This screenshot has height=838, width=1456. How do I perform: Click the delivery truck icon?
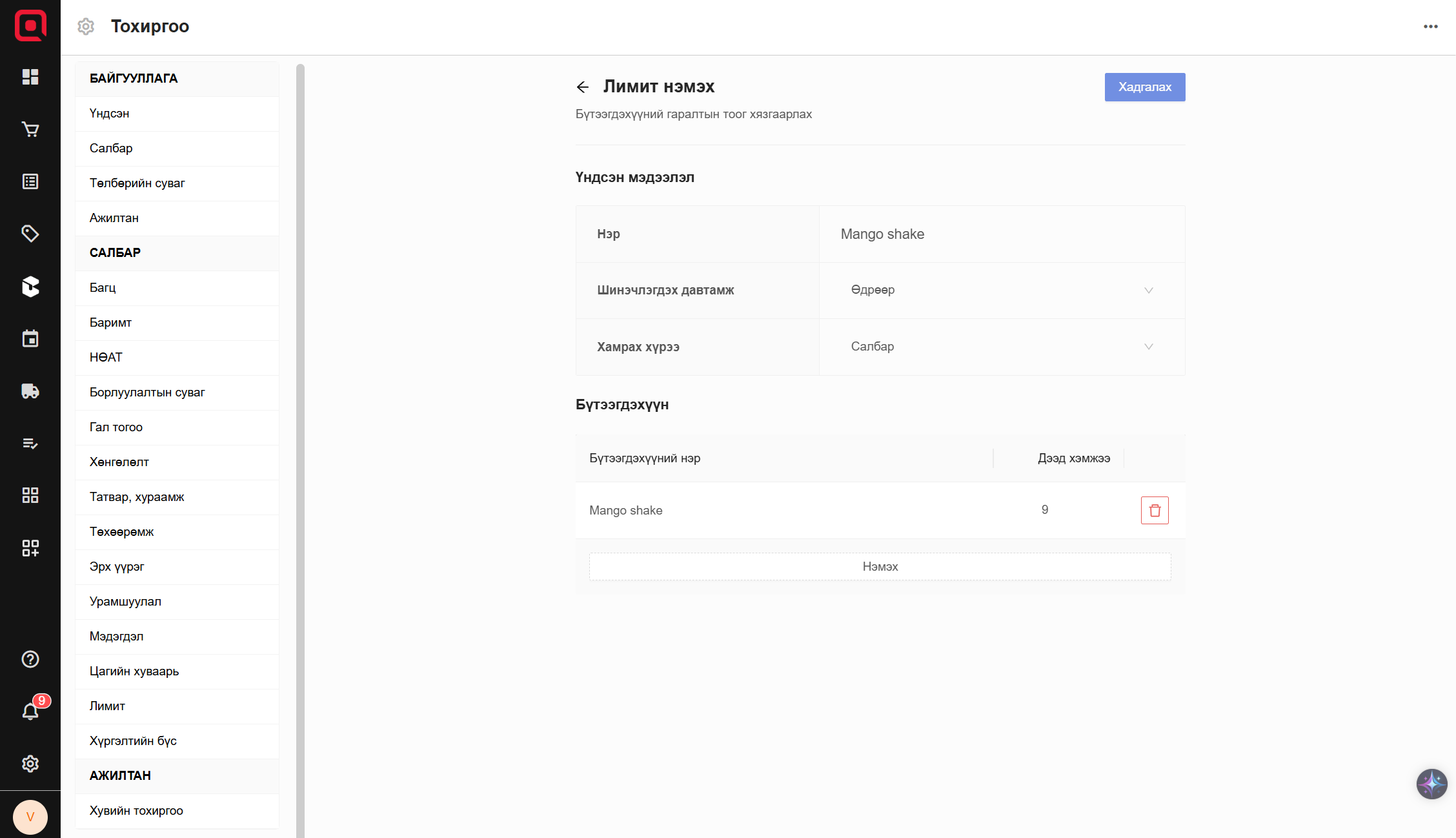coord(30,391)
